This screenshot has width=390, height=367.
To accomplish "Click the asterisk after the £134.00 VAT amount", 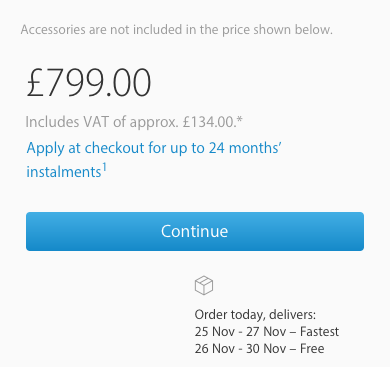I will coord(240,119).
